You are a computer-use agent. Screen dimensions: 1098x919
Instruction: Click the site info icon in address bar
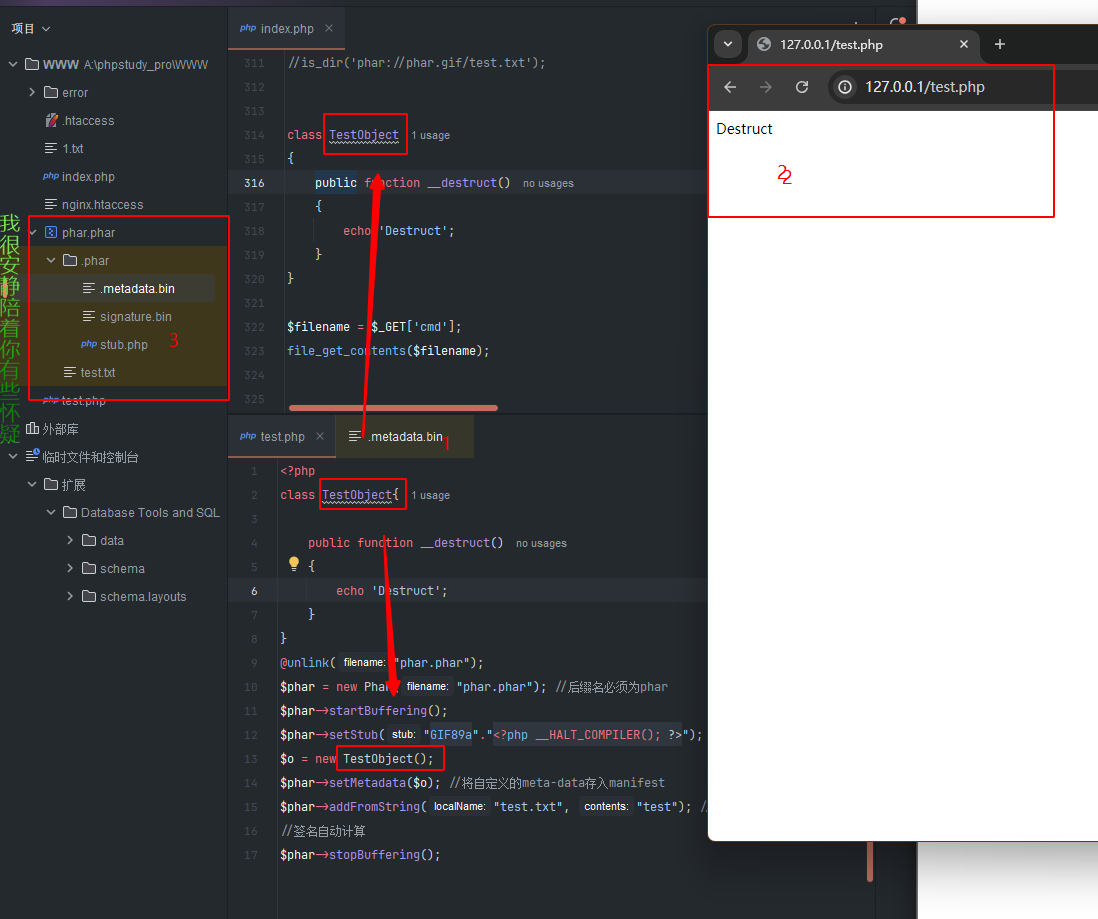[845, 87]
